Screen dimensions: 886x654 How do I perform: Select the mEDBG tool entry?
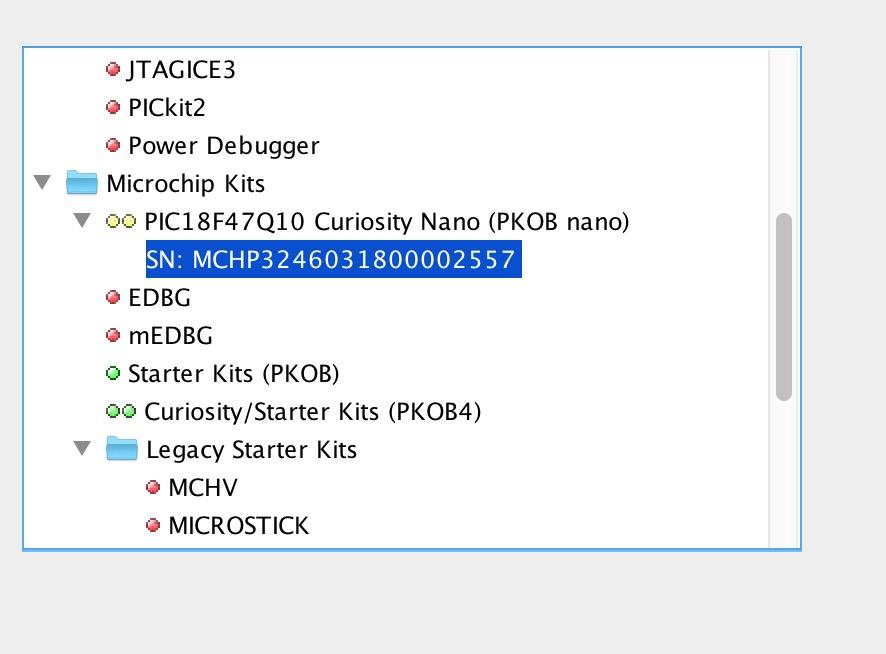click(170, 336)
